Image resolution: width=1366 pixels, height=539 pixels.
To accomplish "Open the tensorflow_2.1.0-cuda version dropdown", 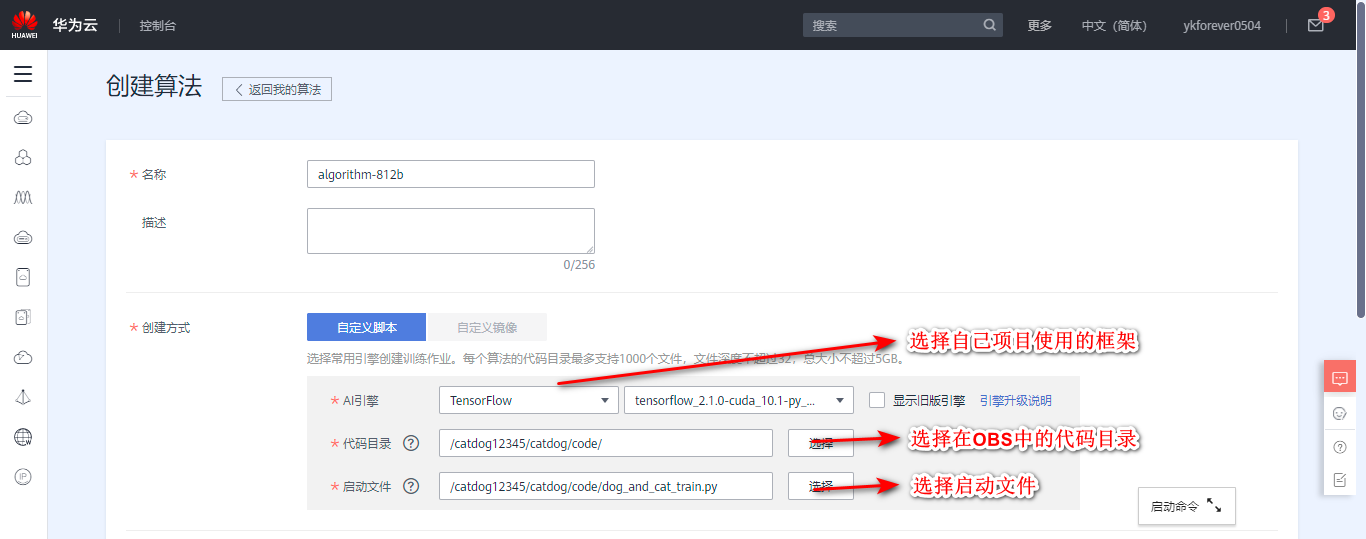I will (x=738, y=400).
